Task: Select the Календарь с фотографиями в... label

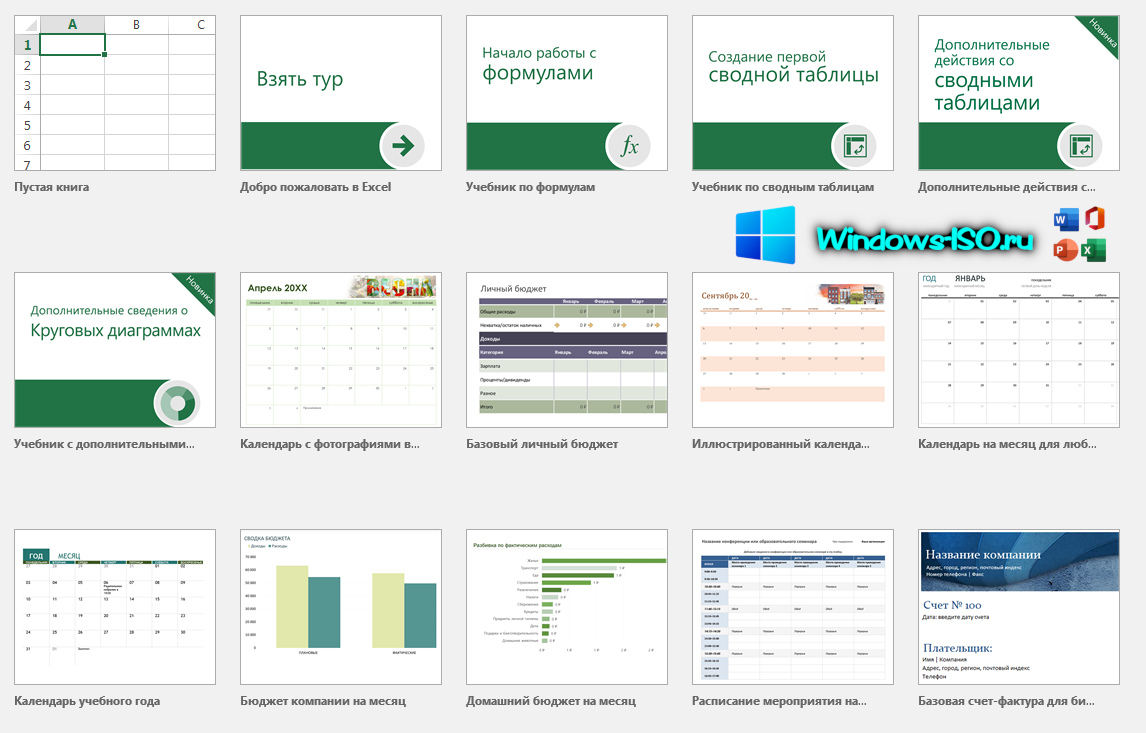Action: [x=330, y=444]
